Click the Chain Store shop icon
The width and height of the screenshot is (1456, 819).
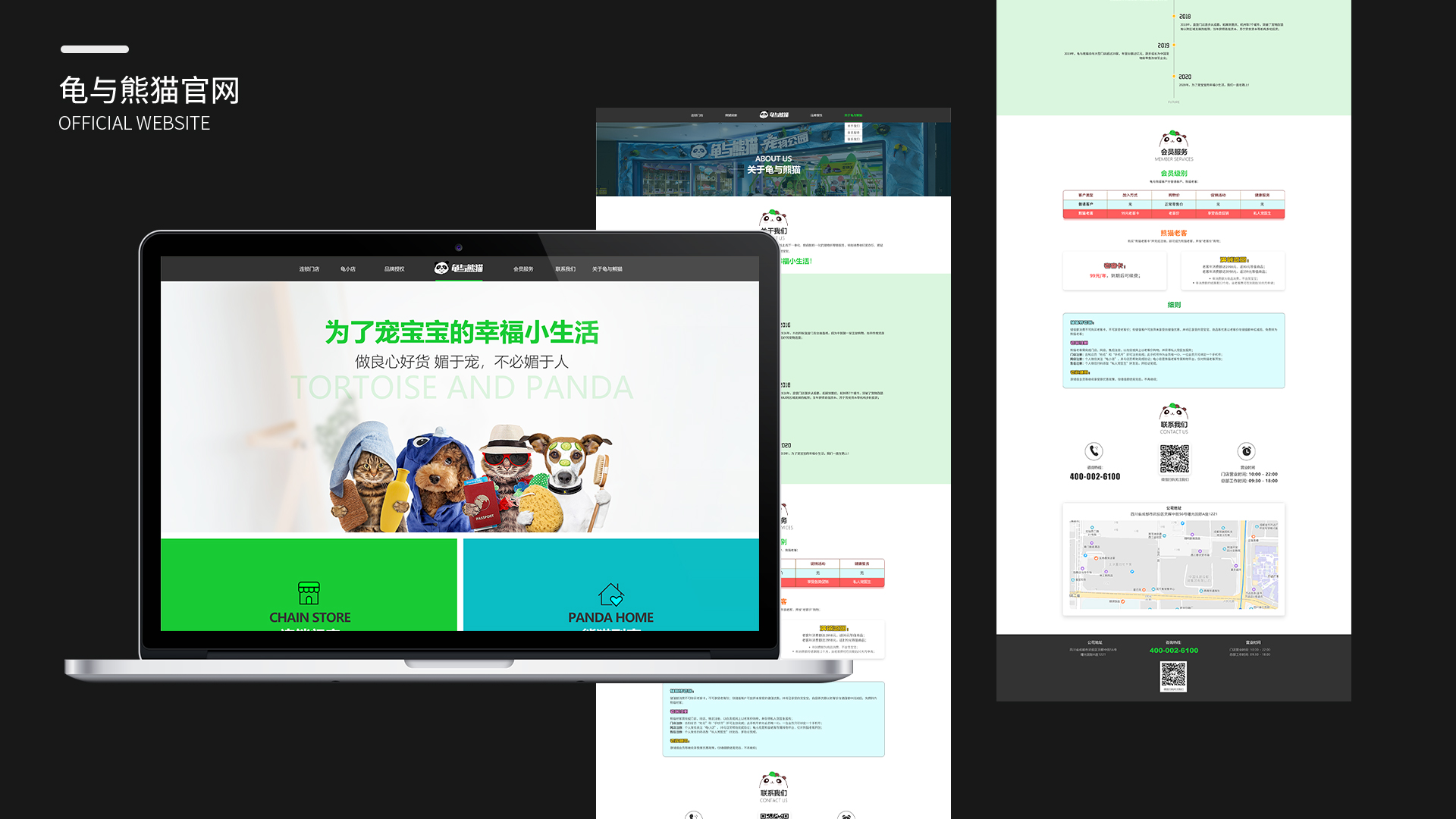(x=309, y=593)
